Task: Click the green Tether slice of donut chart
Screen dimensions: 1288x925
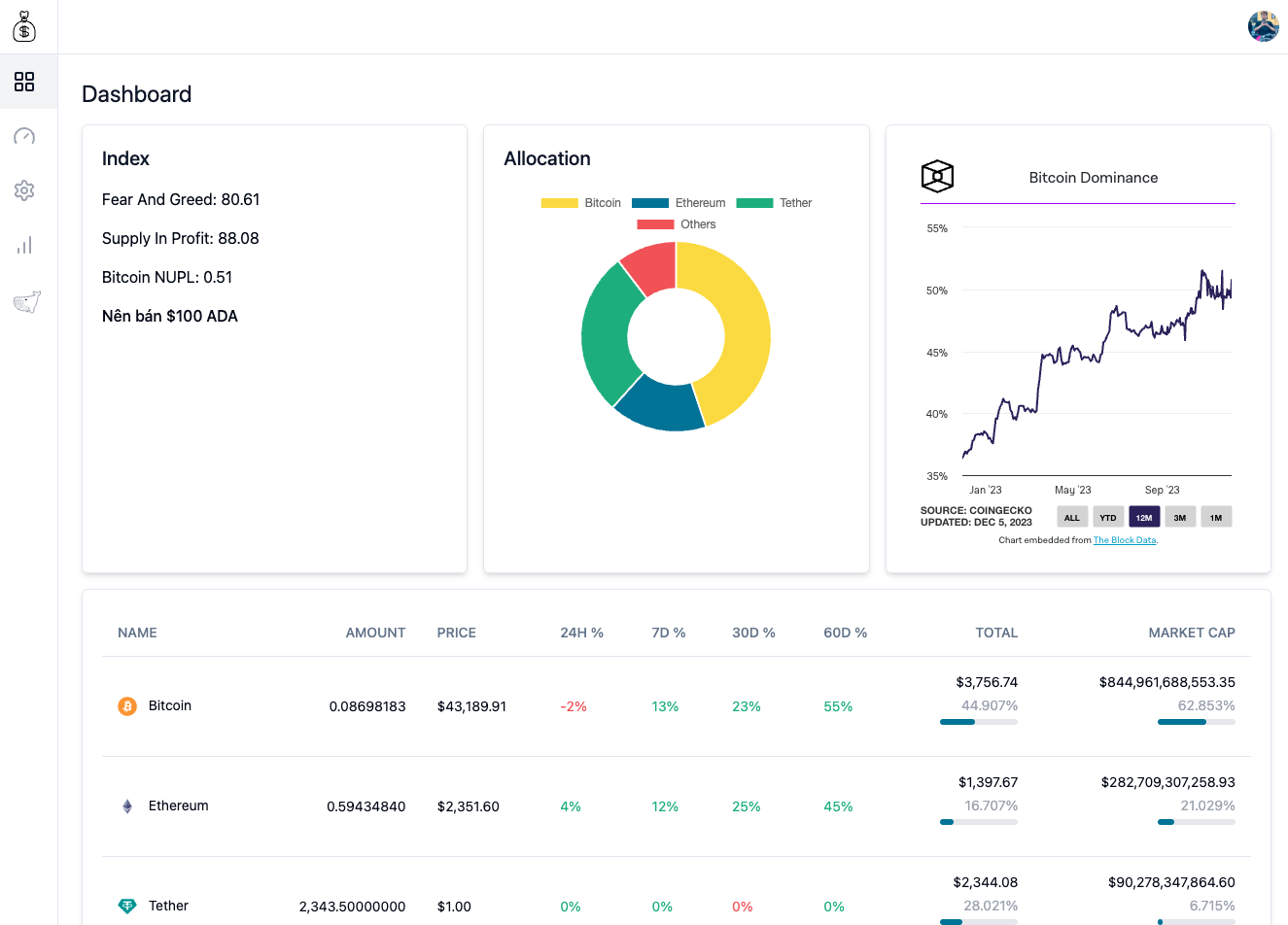Action: click(607, 335)
